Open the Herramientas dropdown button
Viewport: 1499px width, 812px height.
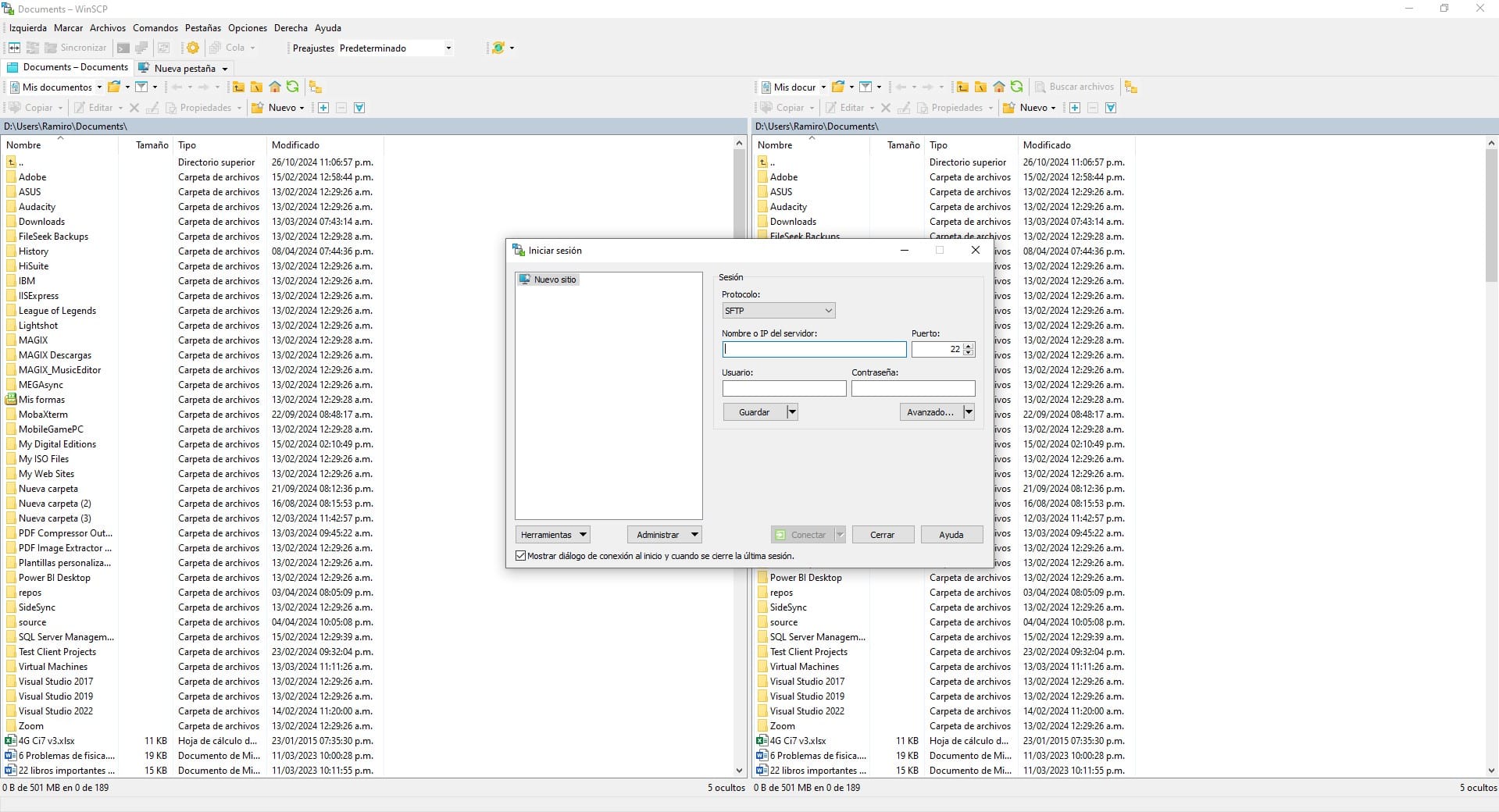tap(552, 535)
